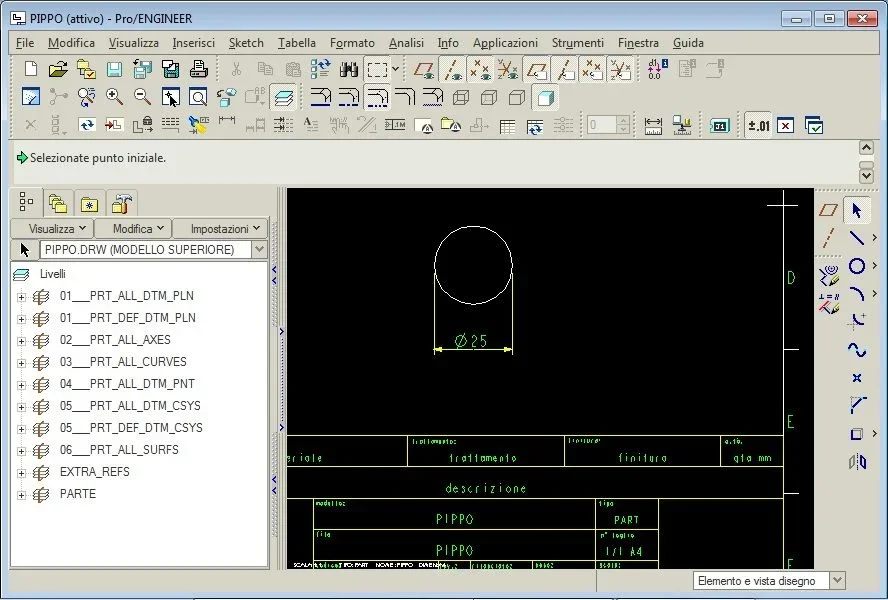This screenshot has width=888, height=600.
Task: Expand the EXTRA_REFS layer node
Action: [22, 474]
